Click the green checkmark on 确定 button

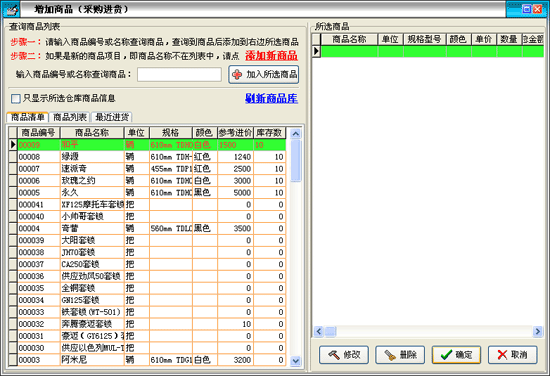[x=446, y=355]
